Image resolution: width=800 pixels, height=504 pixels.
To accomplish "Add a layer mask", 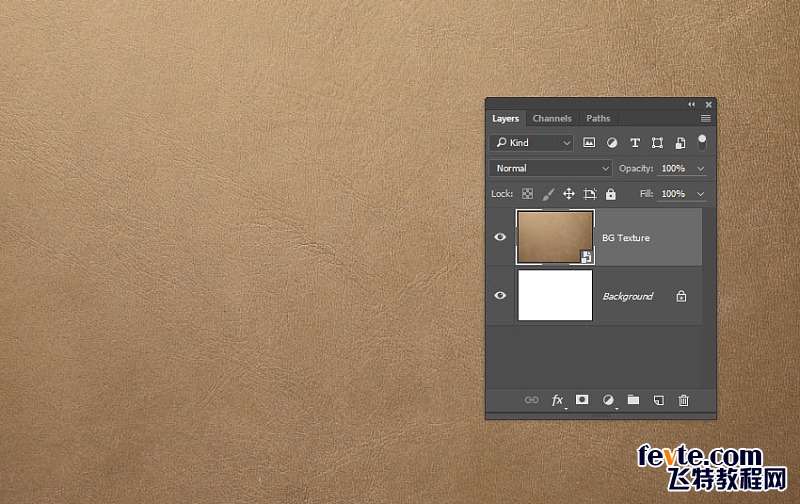I will 582,400.
